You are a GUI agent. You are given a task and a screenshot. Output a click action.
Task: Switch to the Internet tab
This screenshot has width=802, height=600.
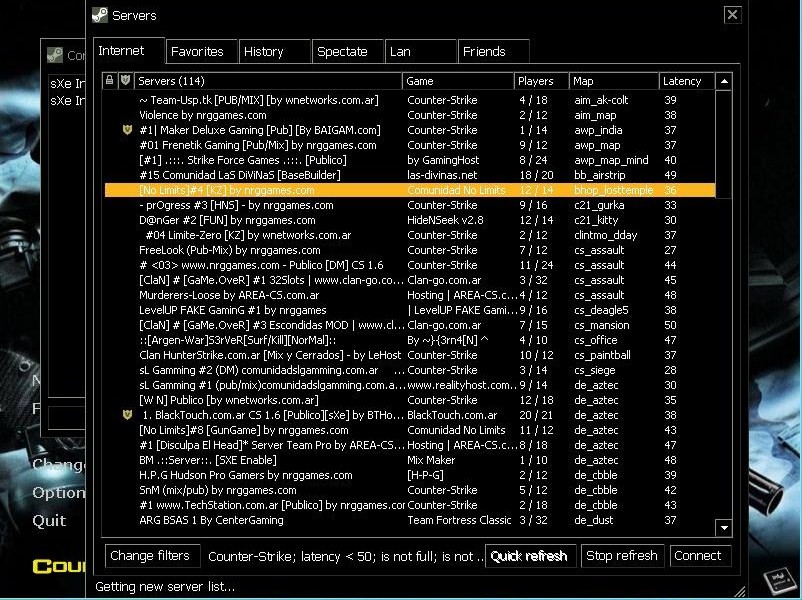pyautogui.click(x=129, y=51)
